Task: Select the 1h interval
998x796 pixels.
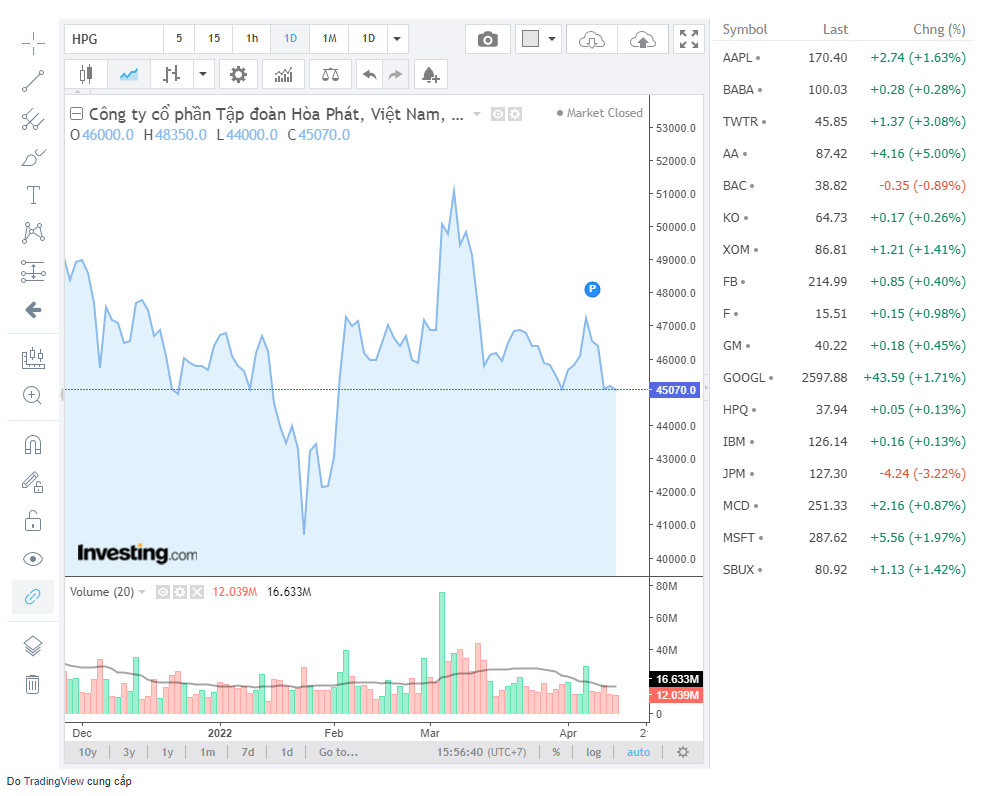Action: point(252,39)
